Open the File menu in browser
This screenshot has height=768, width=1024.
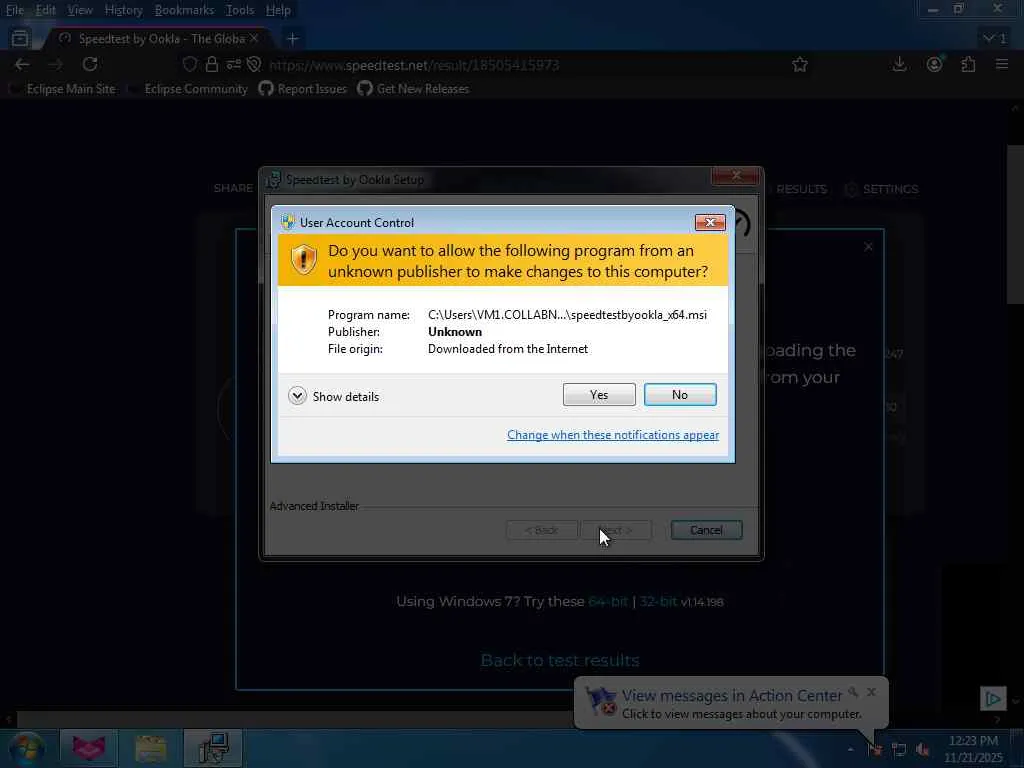point(14,10)
